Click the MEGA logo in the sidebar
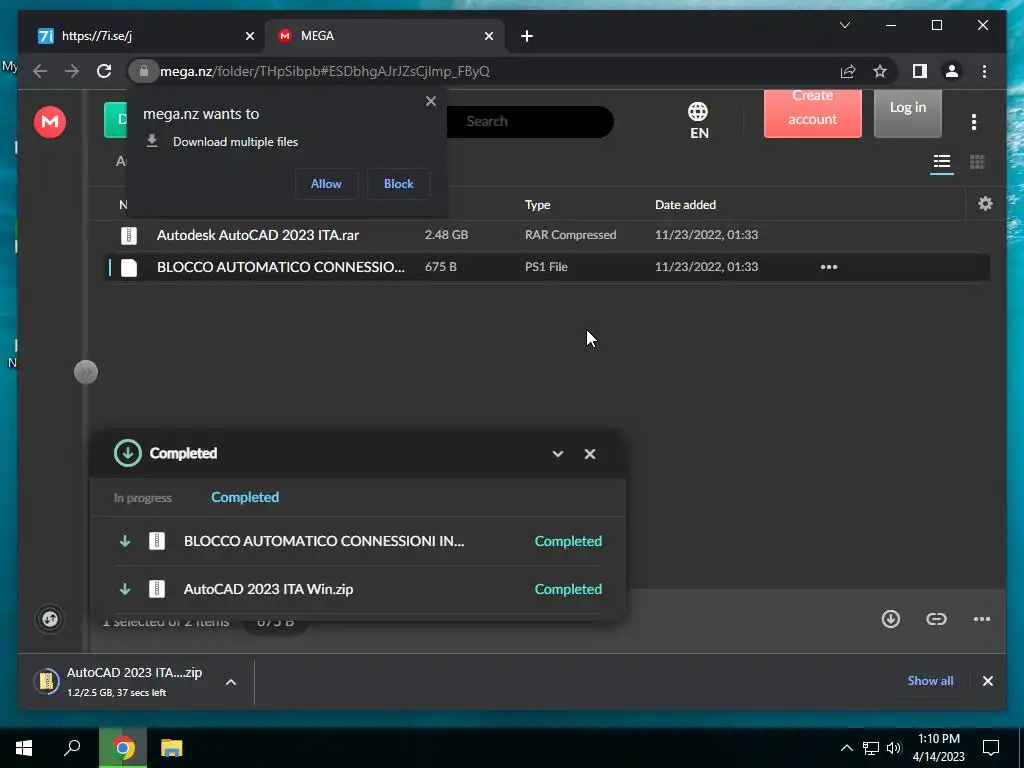The height and width of the screenshot is (768, 1024). pyautogui.click(x=50, y=121)
